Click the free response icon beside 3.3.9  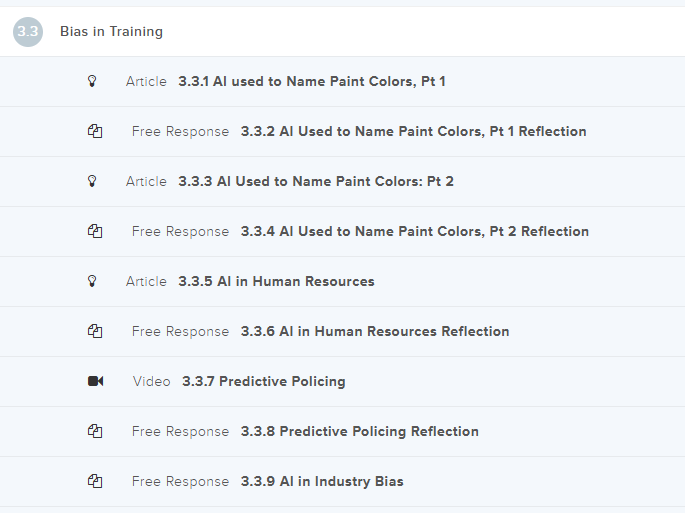pos(95,481)
